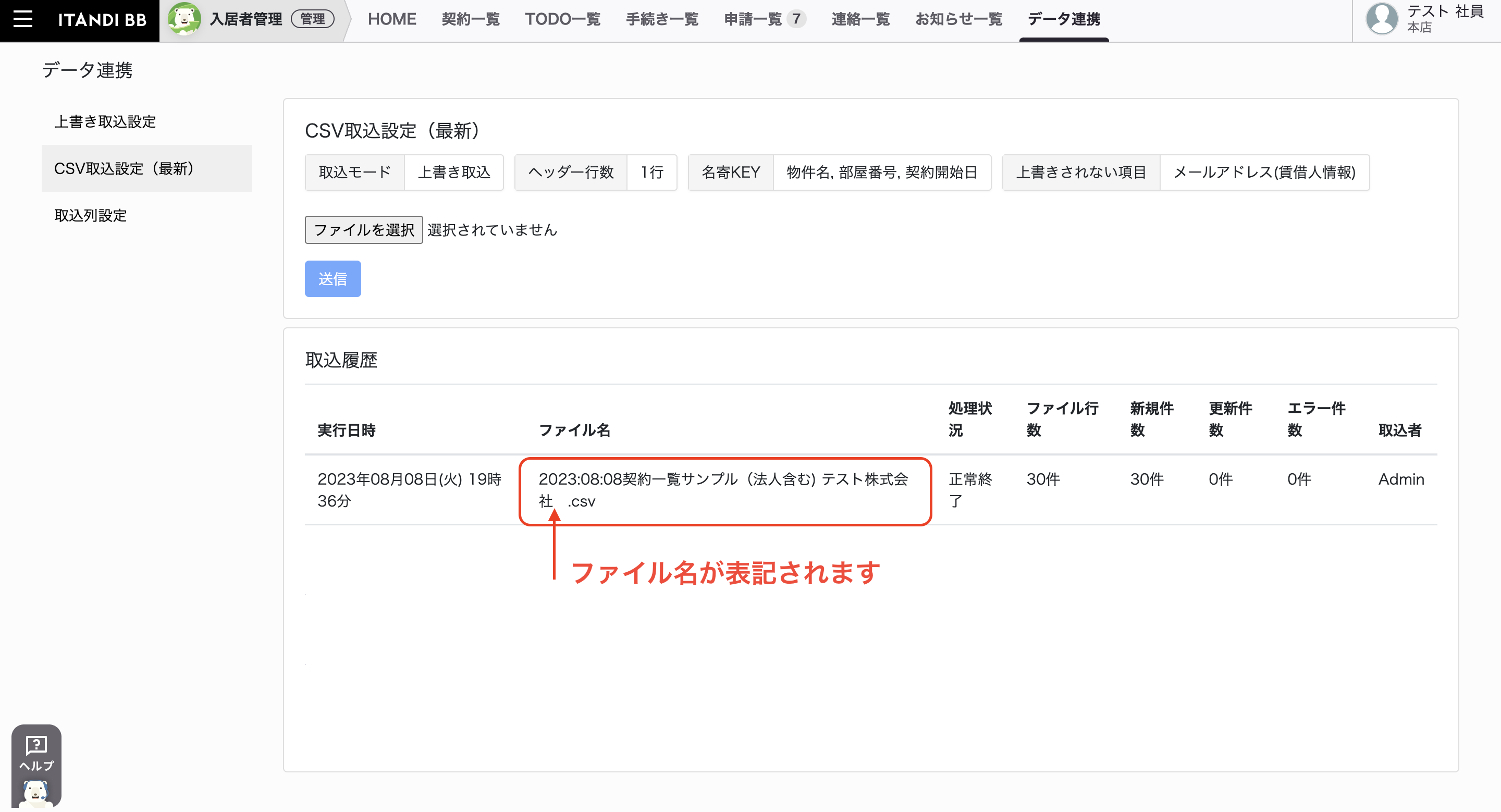Viewport: 1501px width, 812px height.
Task: Click メールアドレス(賃借人情報) value
Action: 1264,173
